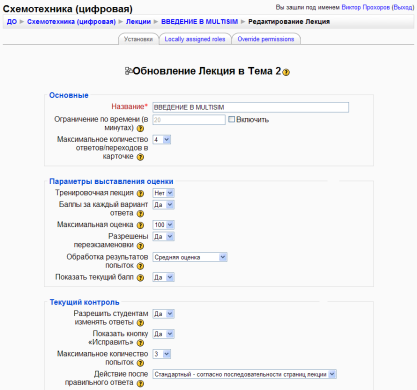Click the Название text field
This screenshot has width=417, height=390.
(251, 107)
